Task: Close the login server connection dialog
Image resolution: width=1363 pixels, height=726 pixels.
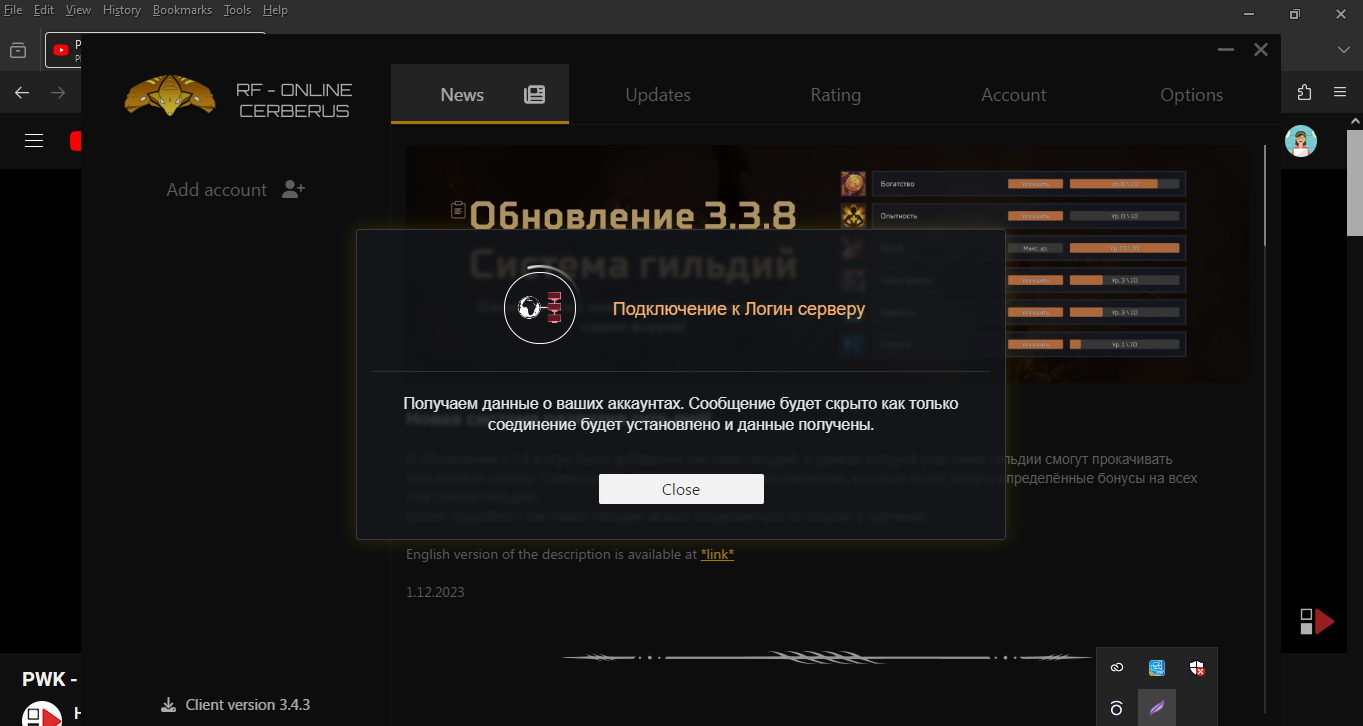Action: coord(681,489)
